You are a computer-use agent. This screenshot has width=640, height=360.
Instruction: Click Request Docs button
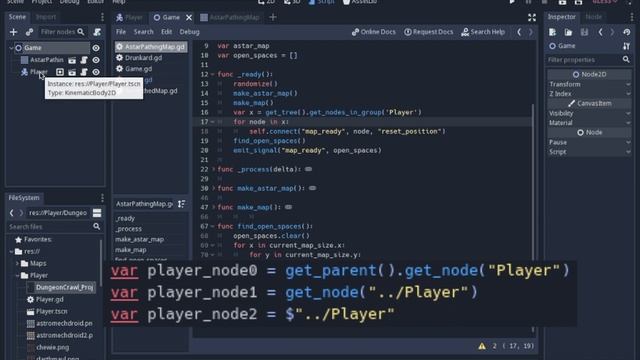coord(429,32)
